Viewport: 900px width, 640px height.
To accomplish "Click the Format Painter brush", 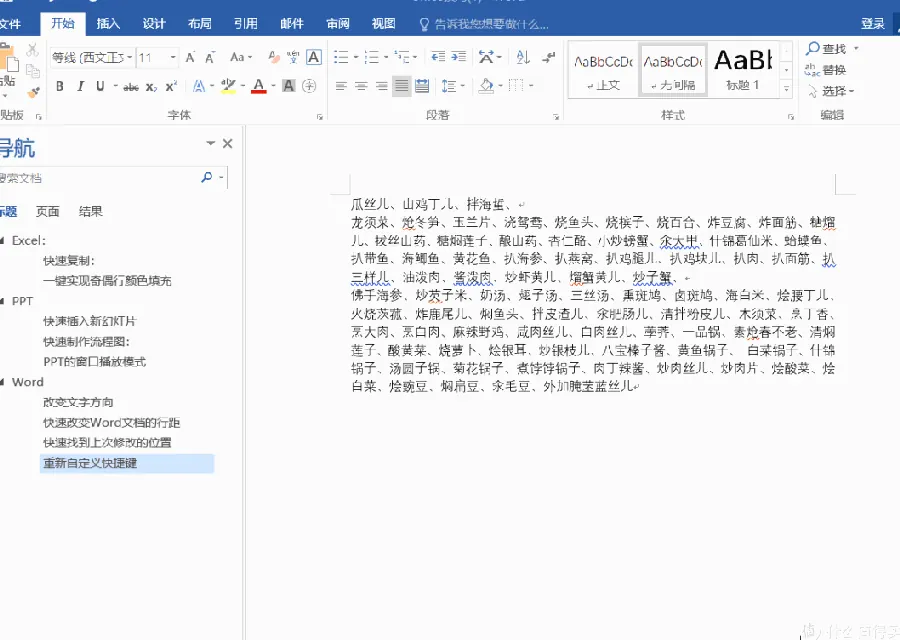I will (33, 92).
